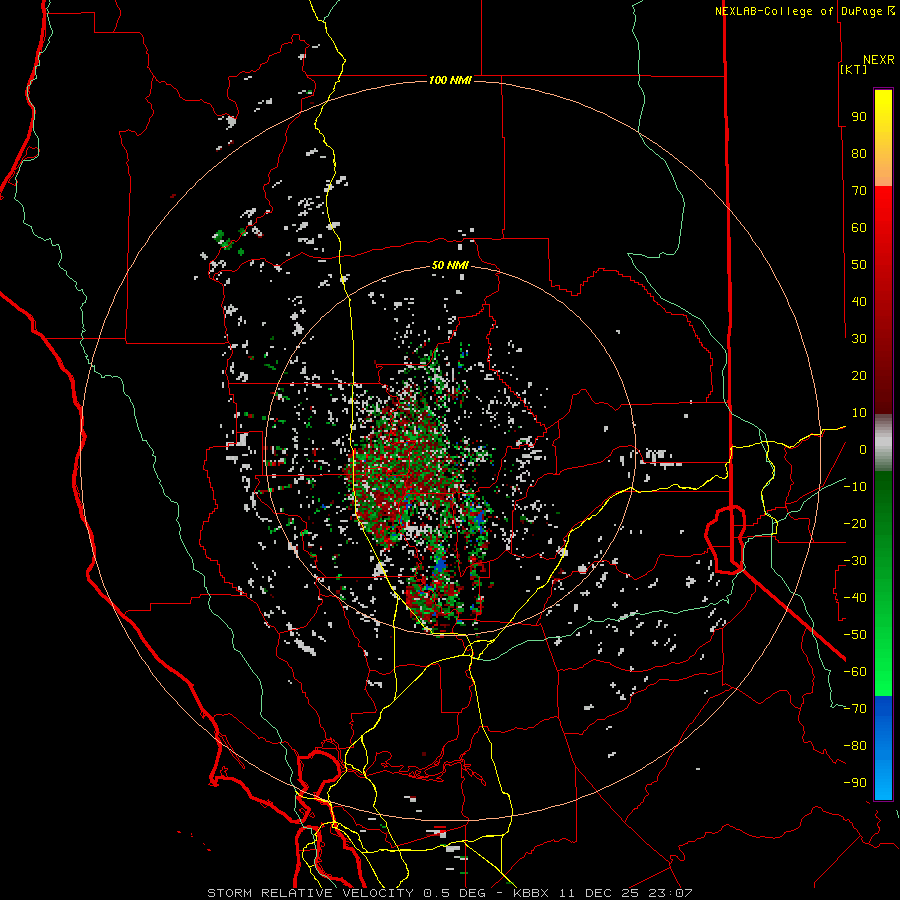Screen dimensions: 900x900
Task: Click the 100 NMI range ring label
Action: point(450,80)
